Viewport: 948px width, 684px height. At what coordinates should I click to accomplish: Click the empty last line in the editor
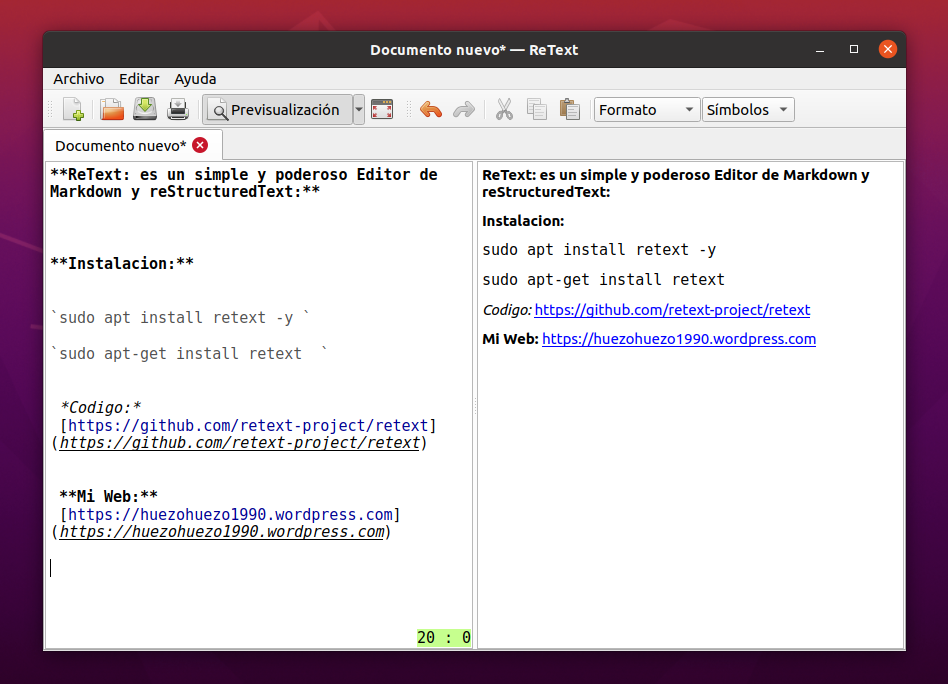[259, 568]
